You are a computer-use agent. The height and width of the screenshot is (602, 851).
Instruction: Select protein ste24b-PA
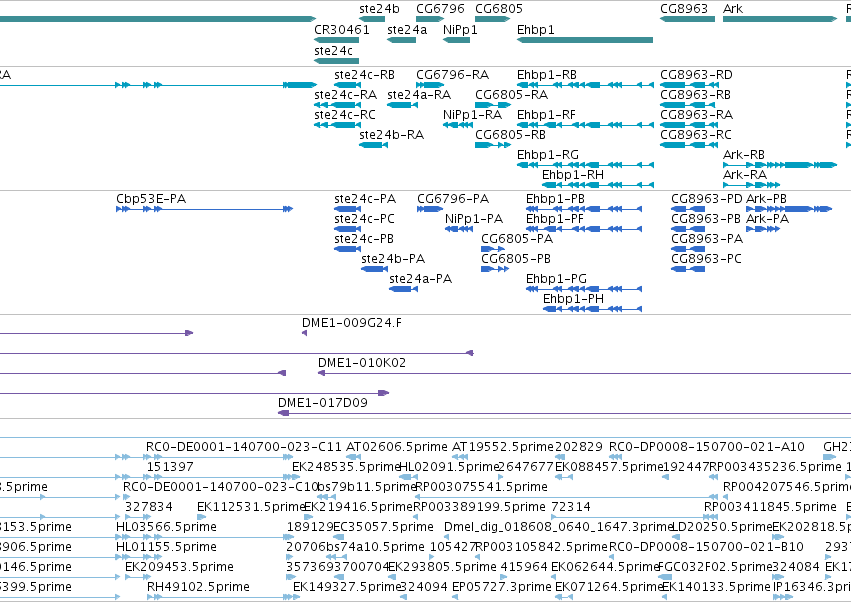tap(374, 269)
